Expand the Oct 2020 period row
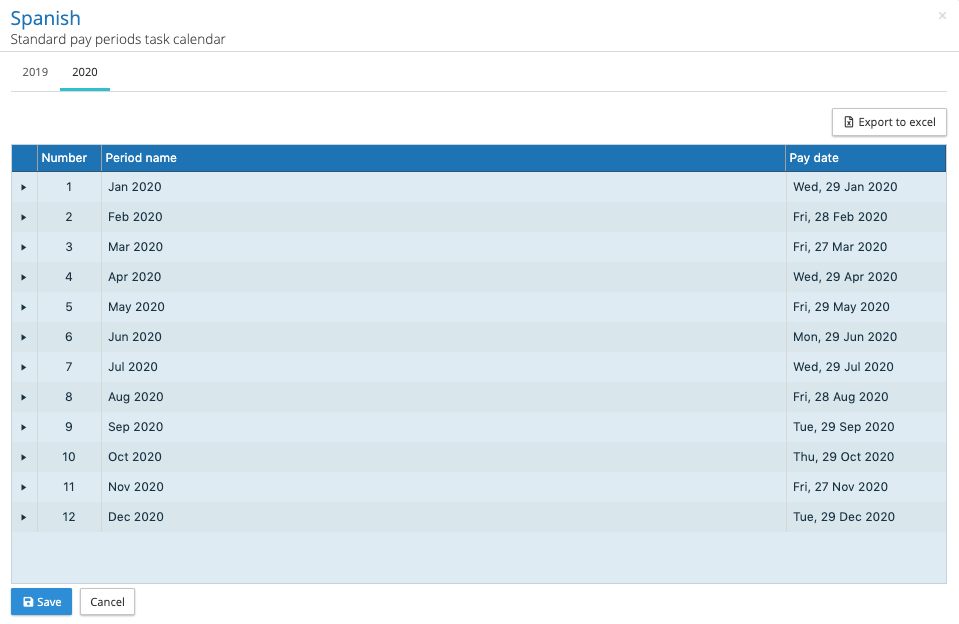The image size is (959, 624). coord(24,457)
